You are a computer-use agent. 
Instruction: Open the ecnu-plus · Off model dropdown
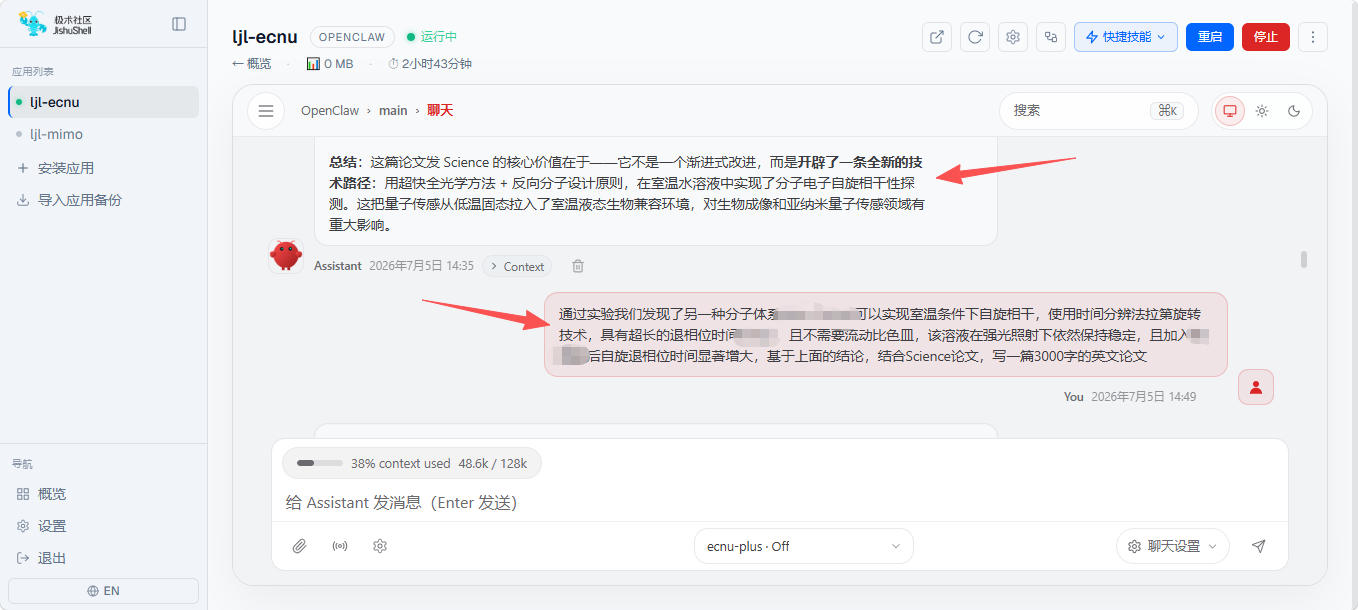click(804, 546)
